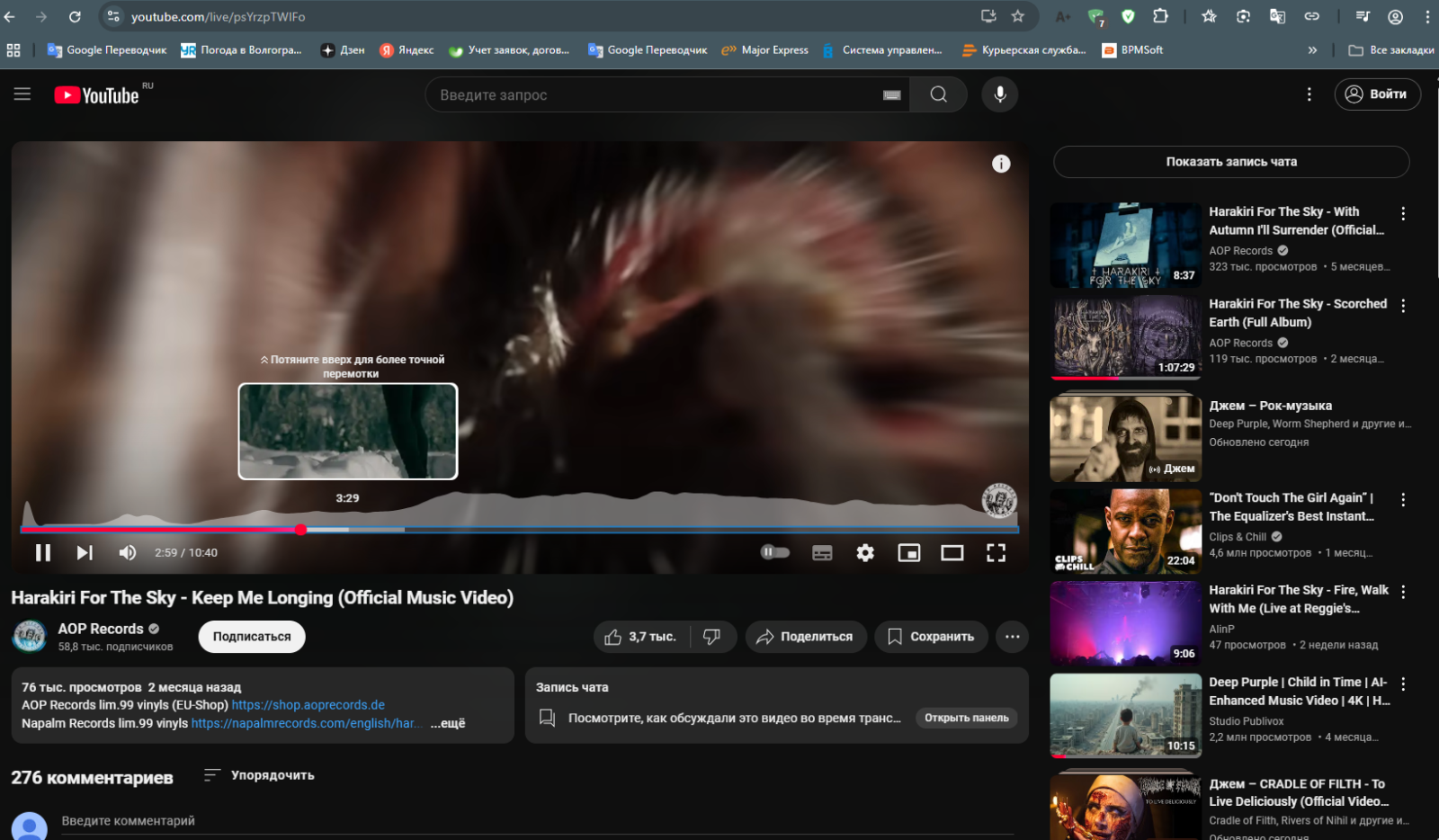The width and height of the screenshot is (1439, 840).
Task: Click the search magnifier button
Action: (938, 94)
